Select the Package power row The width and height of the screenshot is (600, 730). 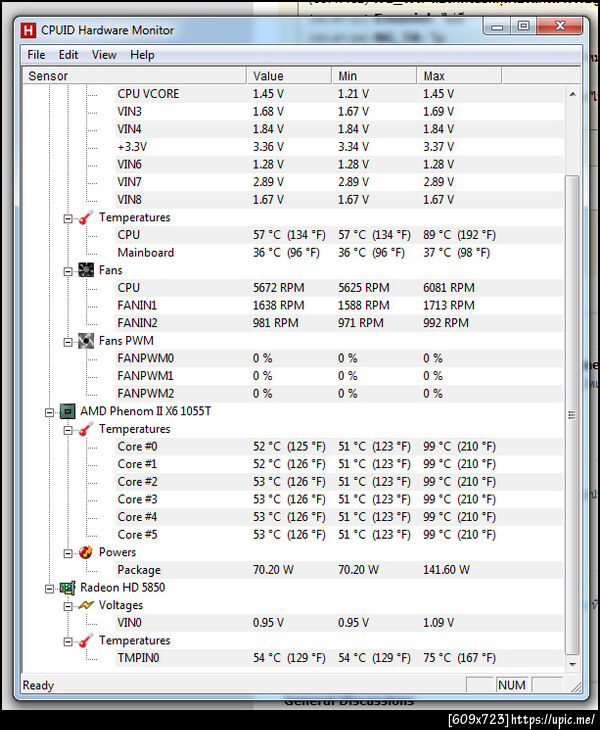tap(339, 570)
